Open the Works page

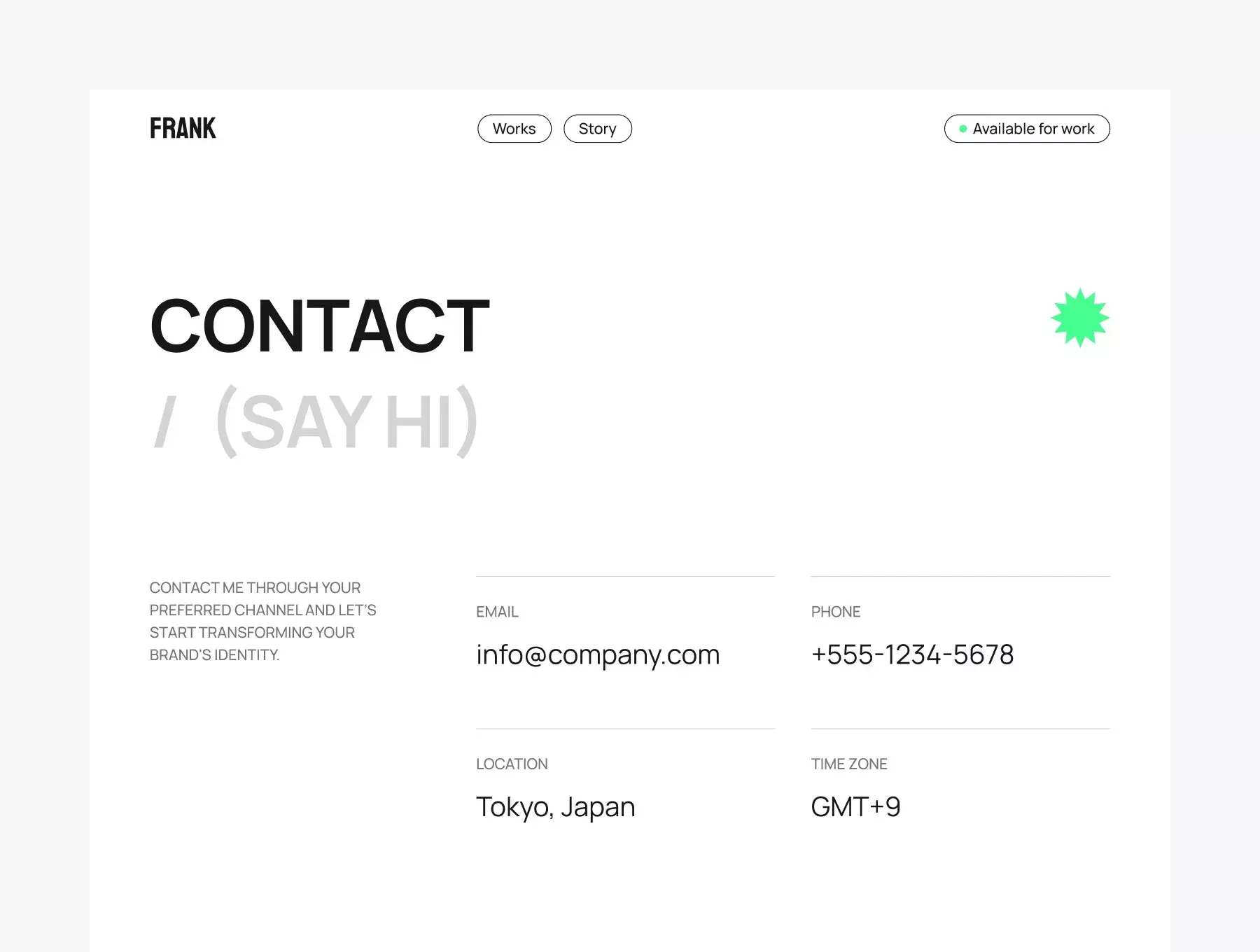pos(514,129)
